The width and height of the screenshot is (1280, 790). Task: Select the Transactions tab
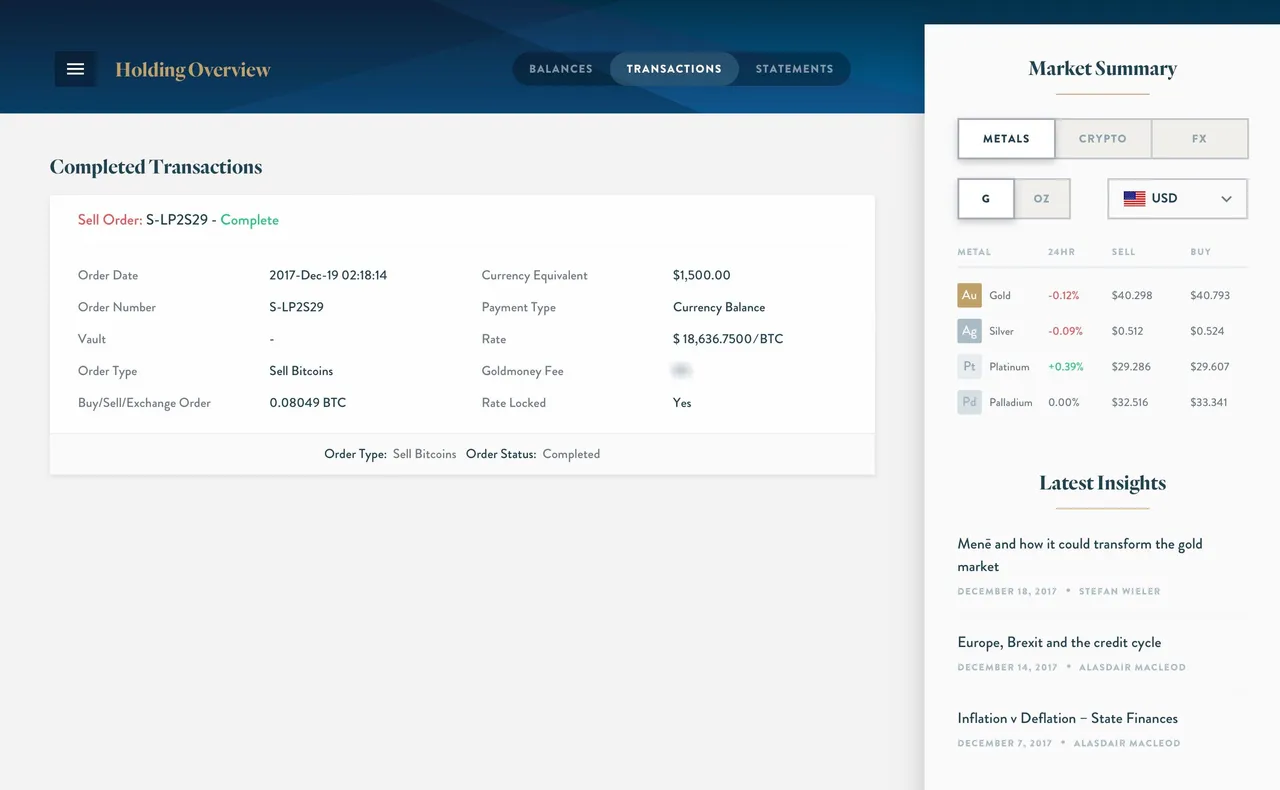pyautogui.click(x=674, y=69)
